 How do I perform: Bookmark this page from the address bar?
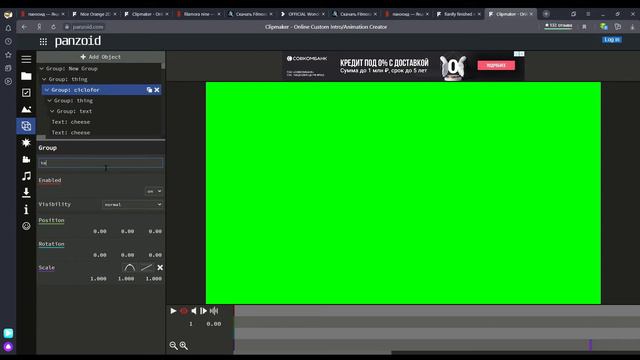[x=584, y=27]
